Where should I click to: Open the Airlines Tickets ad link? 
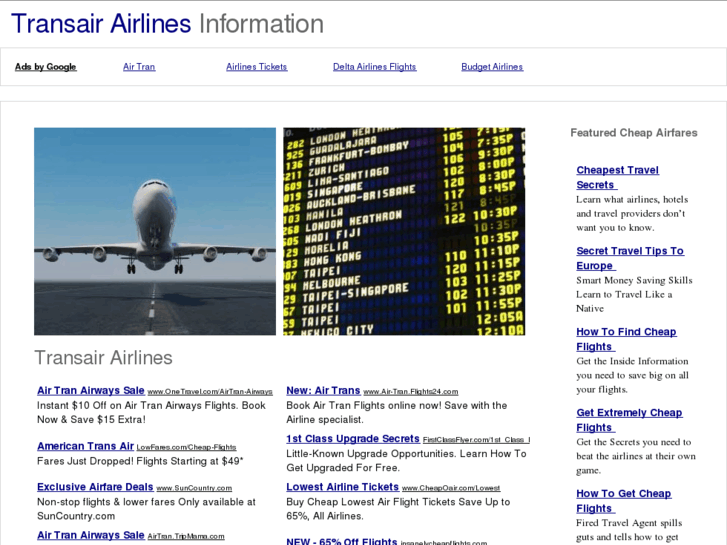(256, 67)
